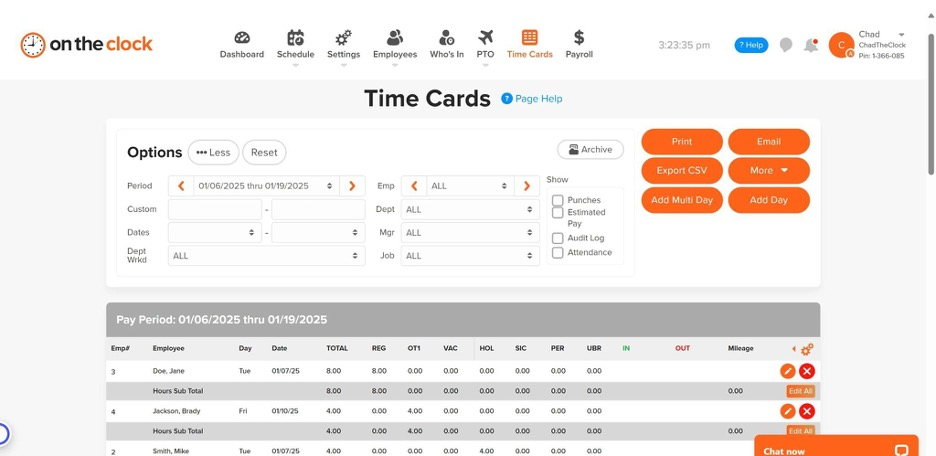Collapse columns with small orange arrow

coord(793,349)
